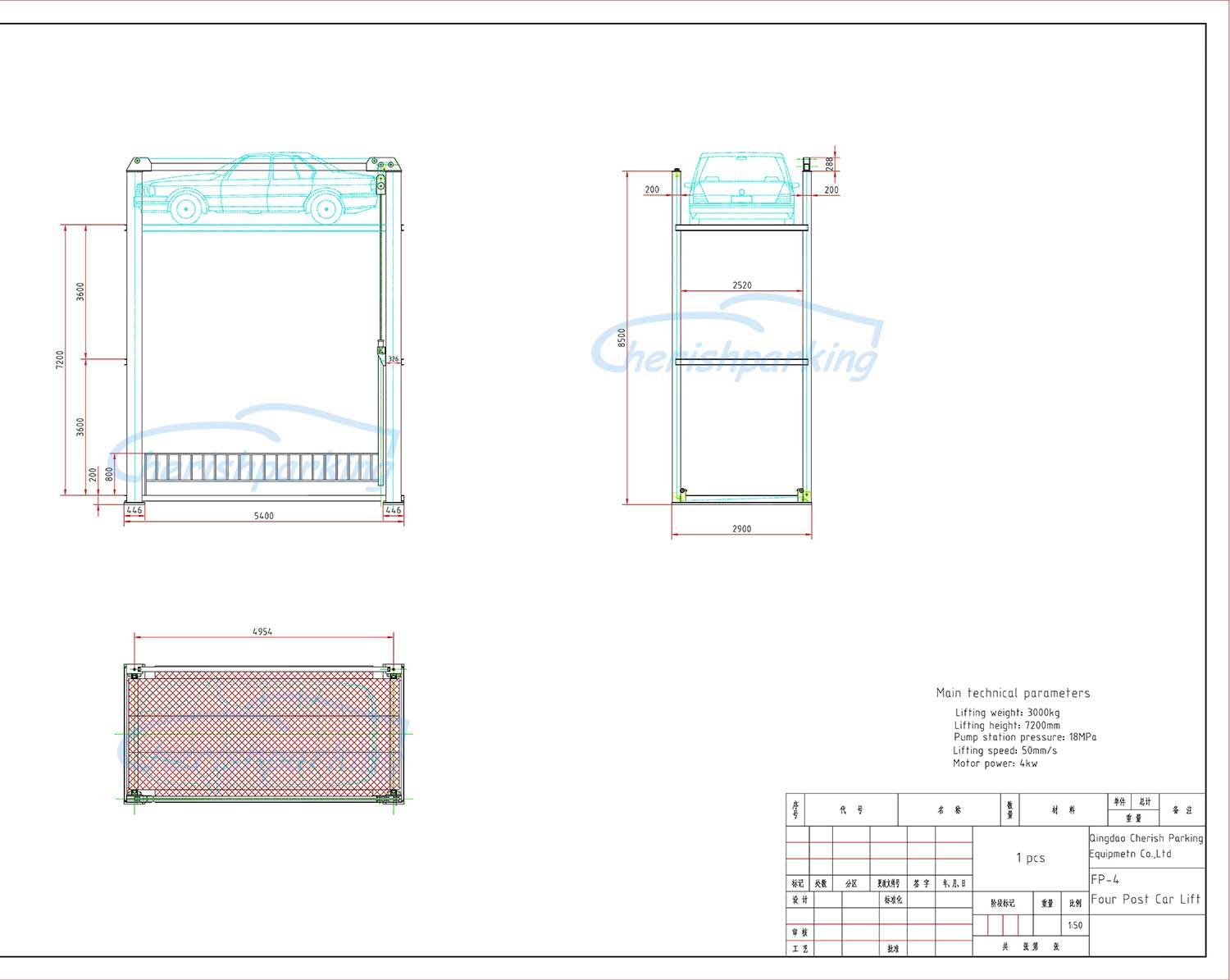Click the Main technical parameters heading
This screenshot has width=1230, height=980.
1013,693
